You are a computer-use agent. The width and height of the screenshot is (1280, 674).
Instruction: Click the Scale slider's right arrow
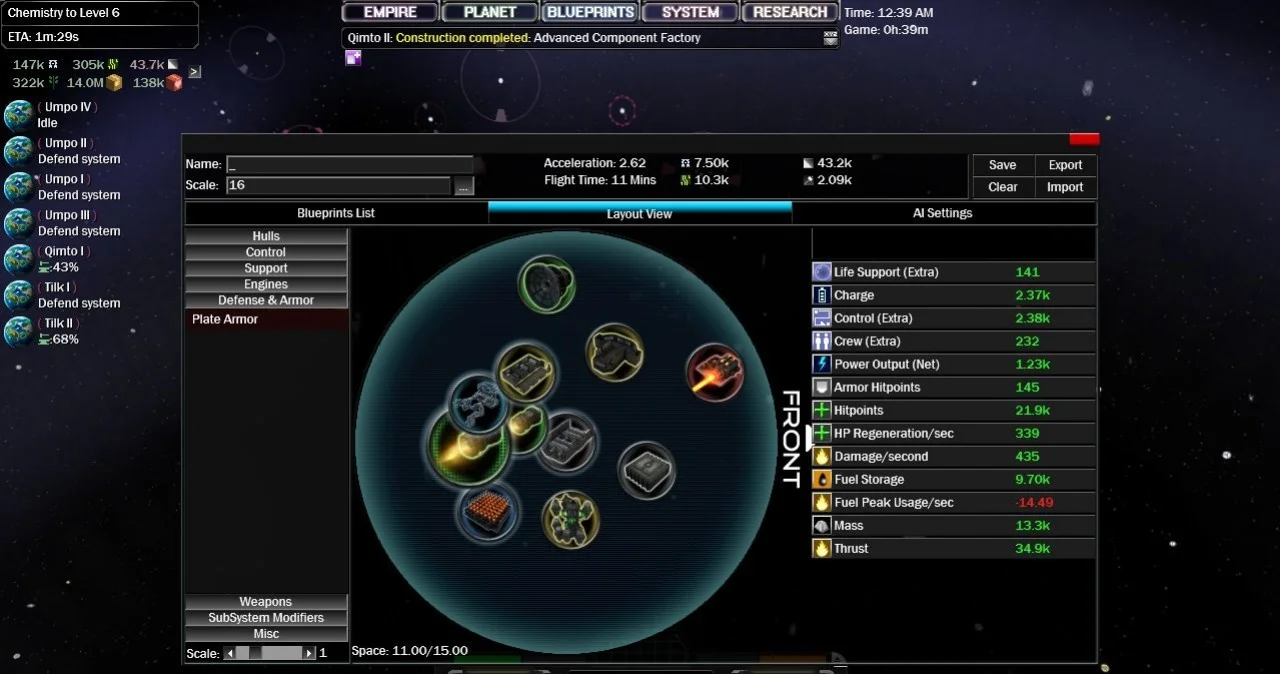tap(309, 653)
